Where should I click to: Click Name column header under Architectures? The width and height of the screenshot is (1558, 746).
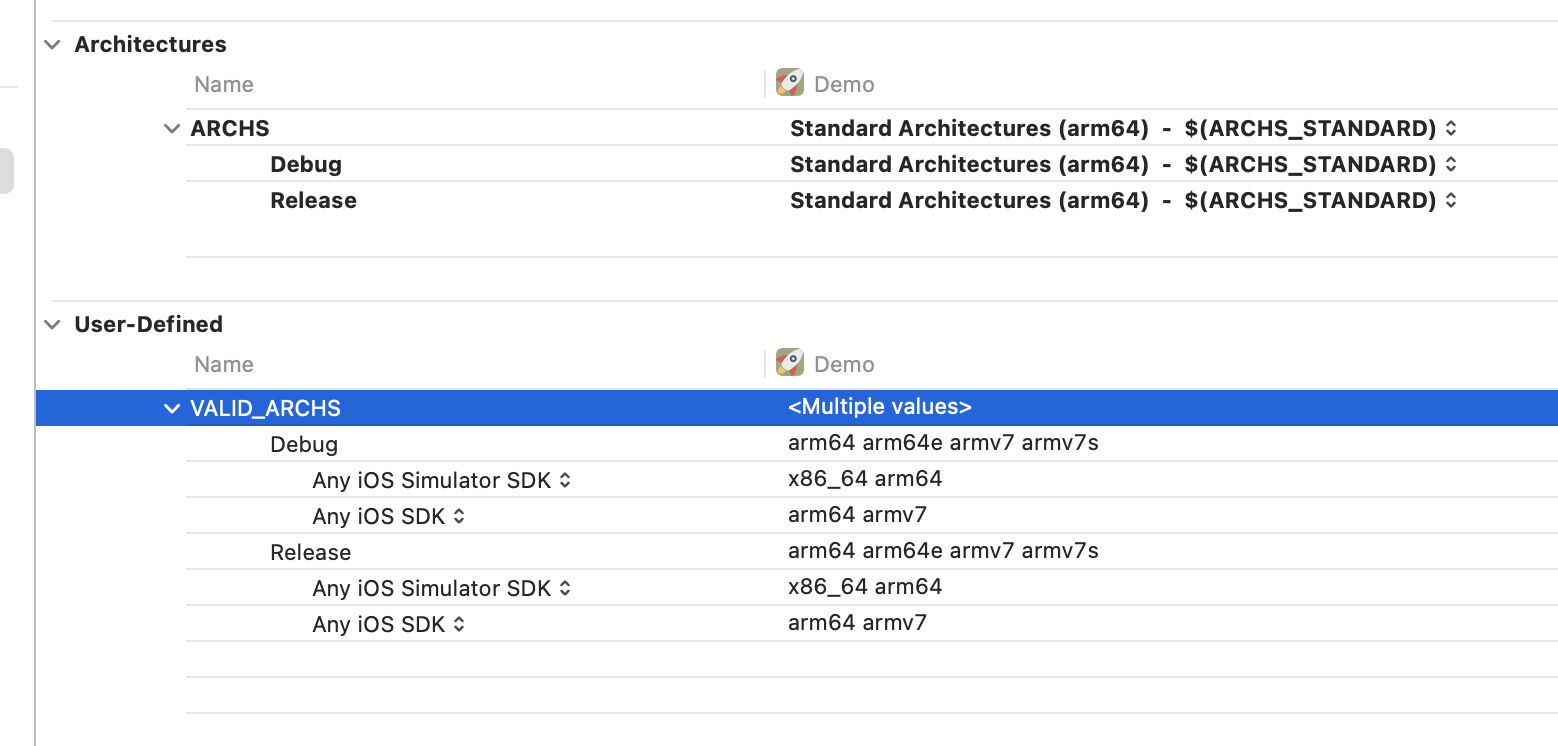(x=224, y=85)
